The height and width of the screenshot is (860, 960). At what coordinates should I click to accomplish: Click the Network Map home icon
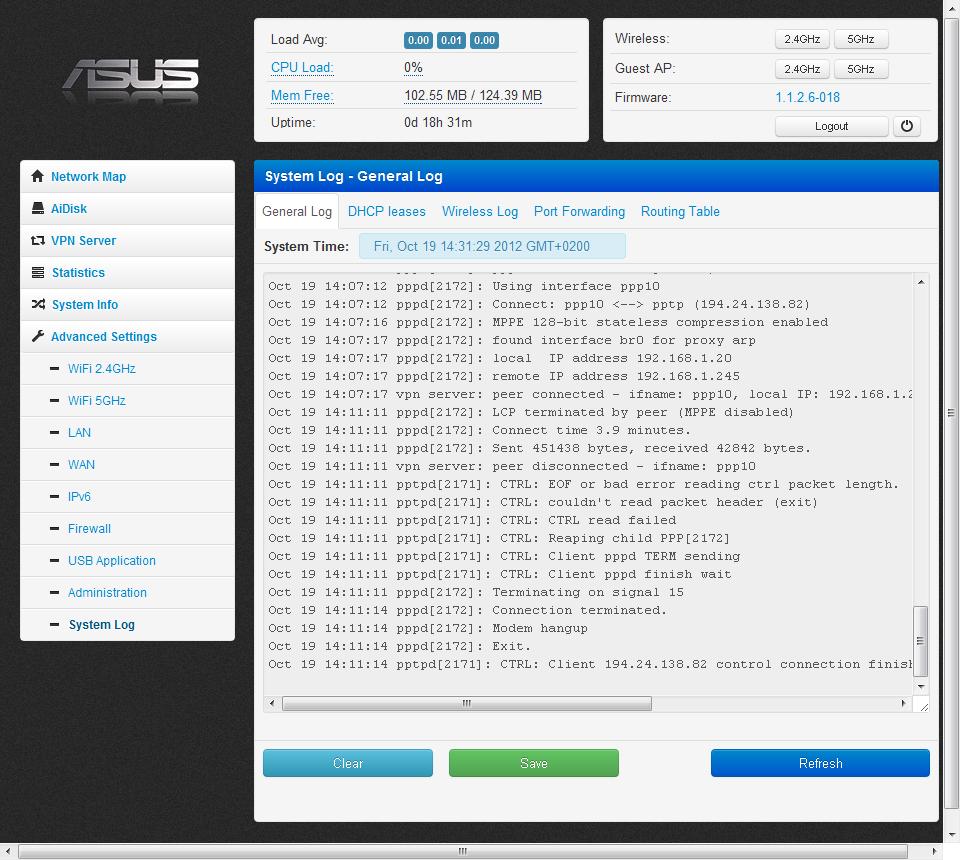38,177
